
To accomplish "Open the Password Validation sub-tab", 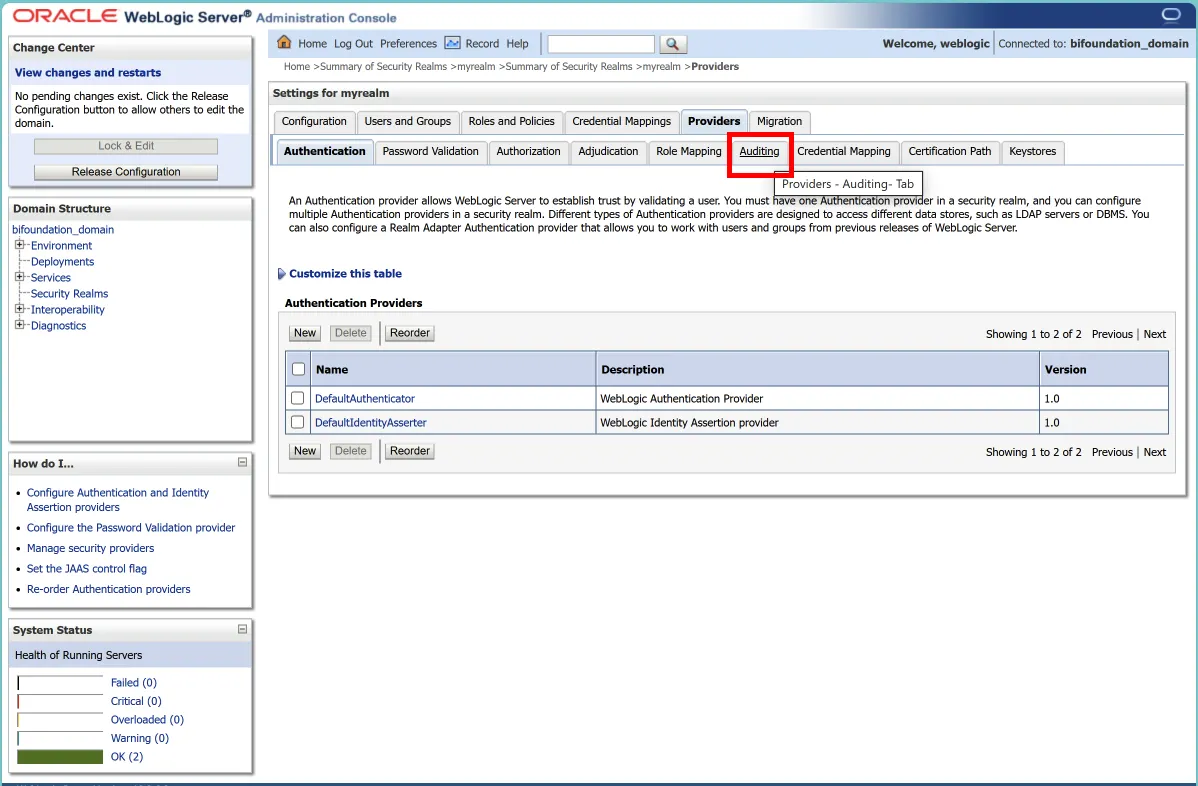I will point(430,151).
